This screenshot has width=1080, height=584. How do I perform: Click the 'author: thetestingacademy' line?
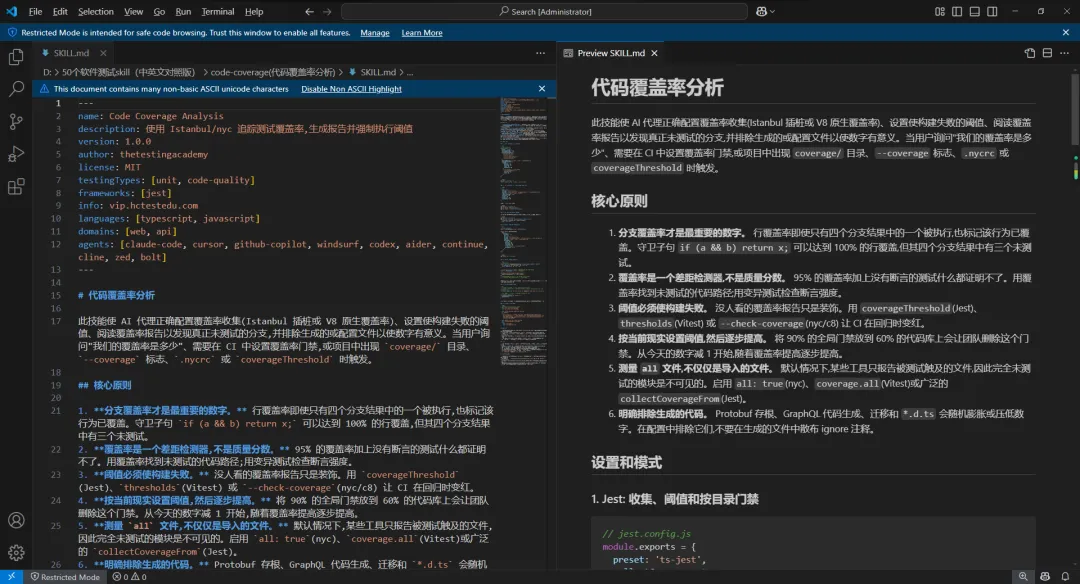143,154
